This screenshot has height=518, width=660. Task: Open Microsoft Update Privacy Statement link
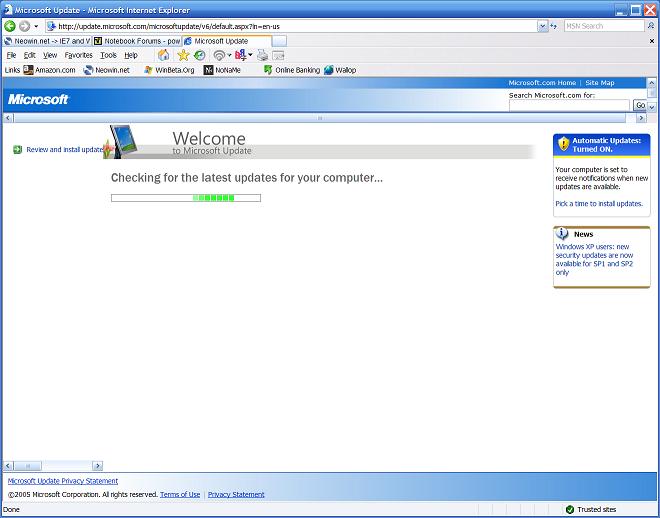pos(63,481)
